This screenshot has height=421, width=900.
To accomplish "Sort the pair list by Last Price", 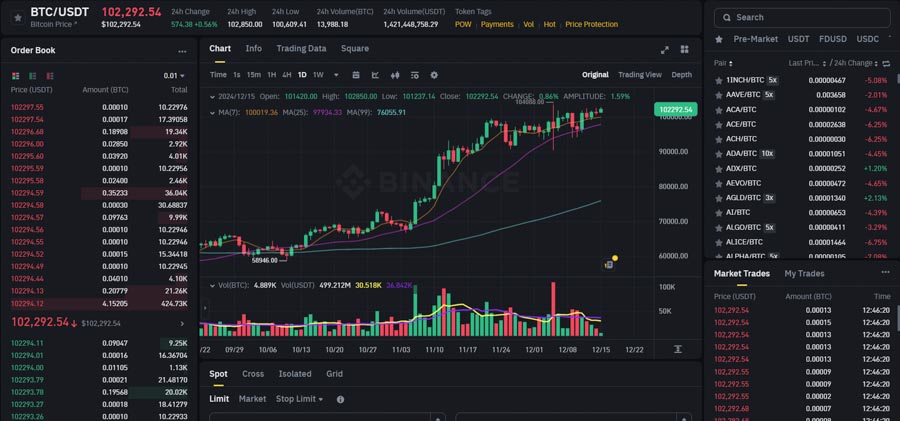I will (x=807, y=63).
